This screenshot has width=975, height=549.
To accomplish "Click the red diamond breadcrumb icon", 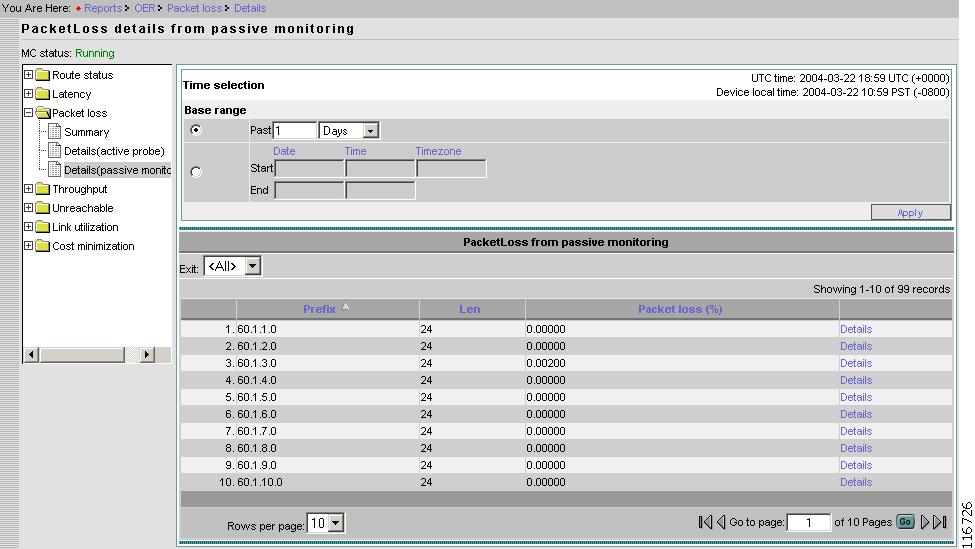I will [78, 9].
